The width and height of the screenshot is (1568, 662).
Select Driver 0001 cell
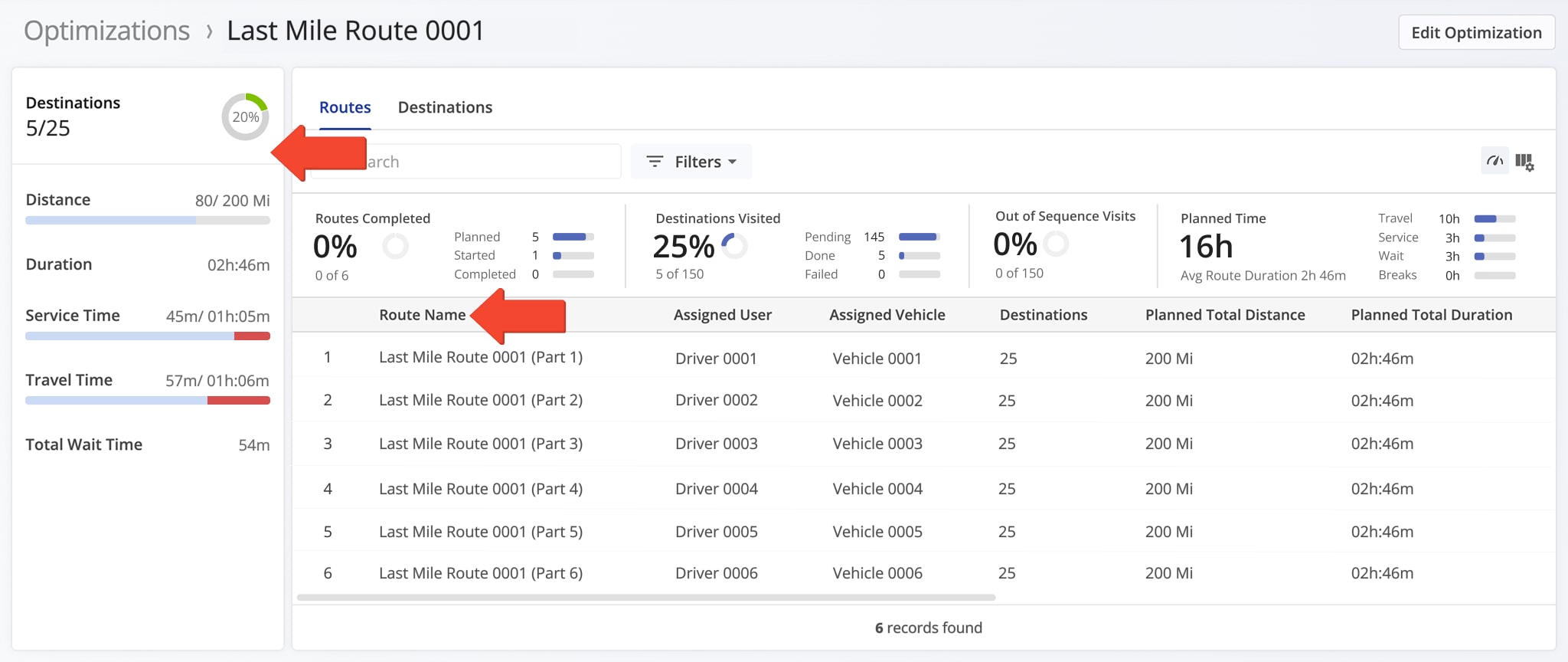[716, 359]
